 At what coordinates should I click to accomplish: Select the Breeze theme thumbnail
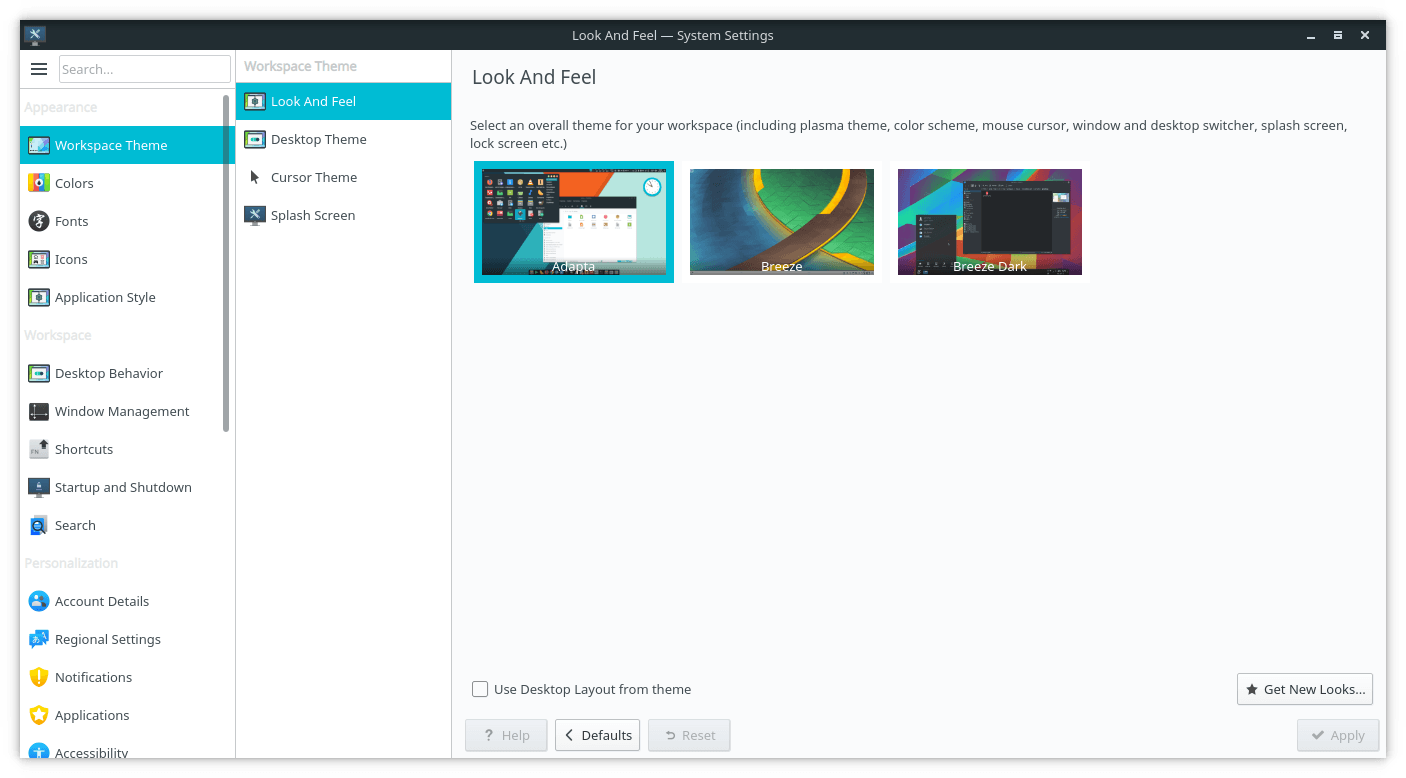click(x=782, y=222)
